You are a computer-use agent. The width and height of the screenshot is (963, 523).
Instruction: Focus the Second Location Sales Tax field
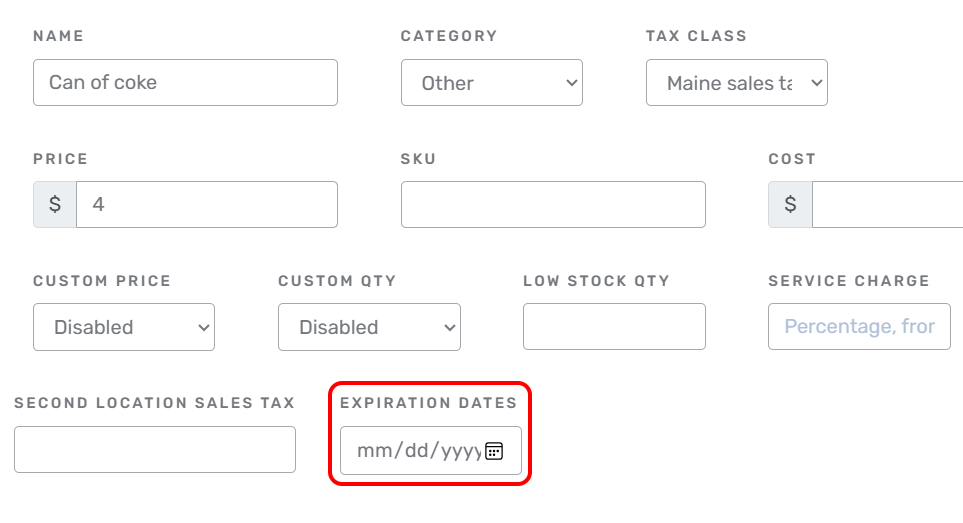click(155, 450)
